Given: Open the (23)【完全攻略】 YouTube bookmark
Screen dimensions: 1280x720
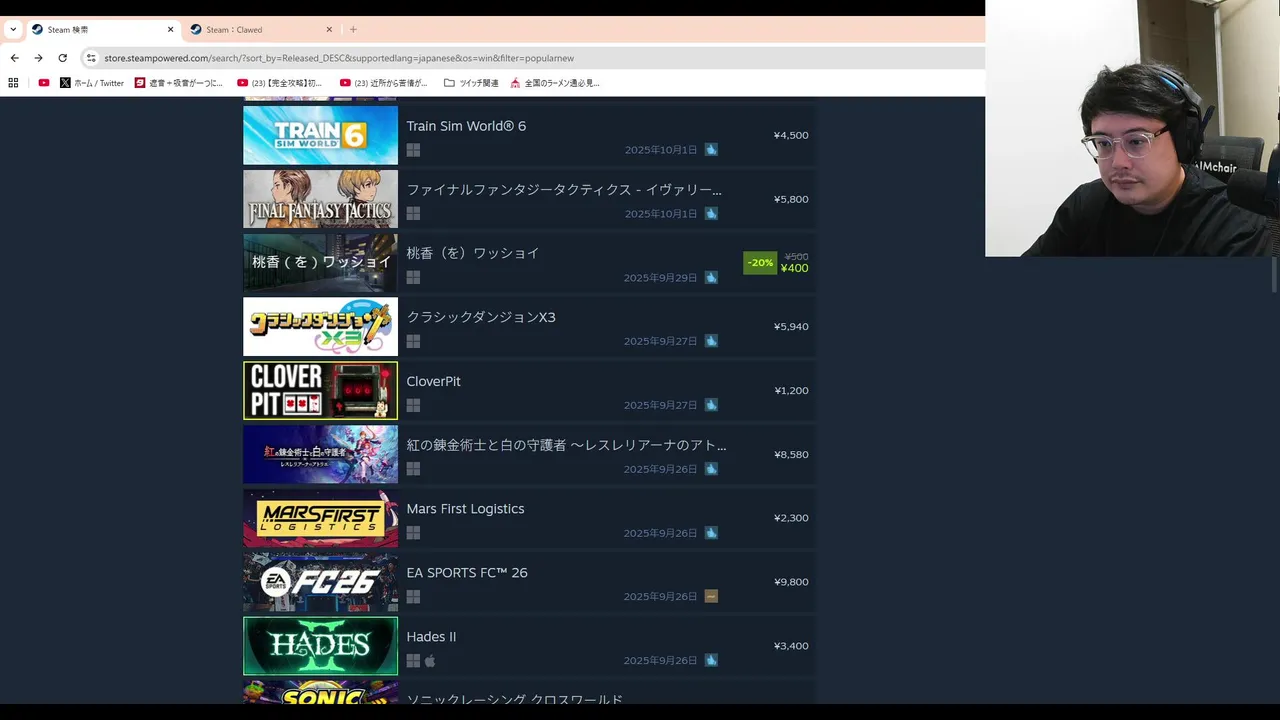Looking at the screenshot, I should [280, 83].
